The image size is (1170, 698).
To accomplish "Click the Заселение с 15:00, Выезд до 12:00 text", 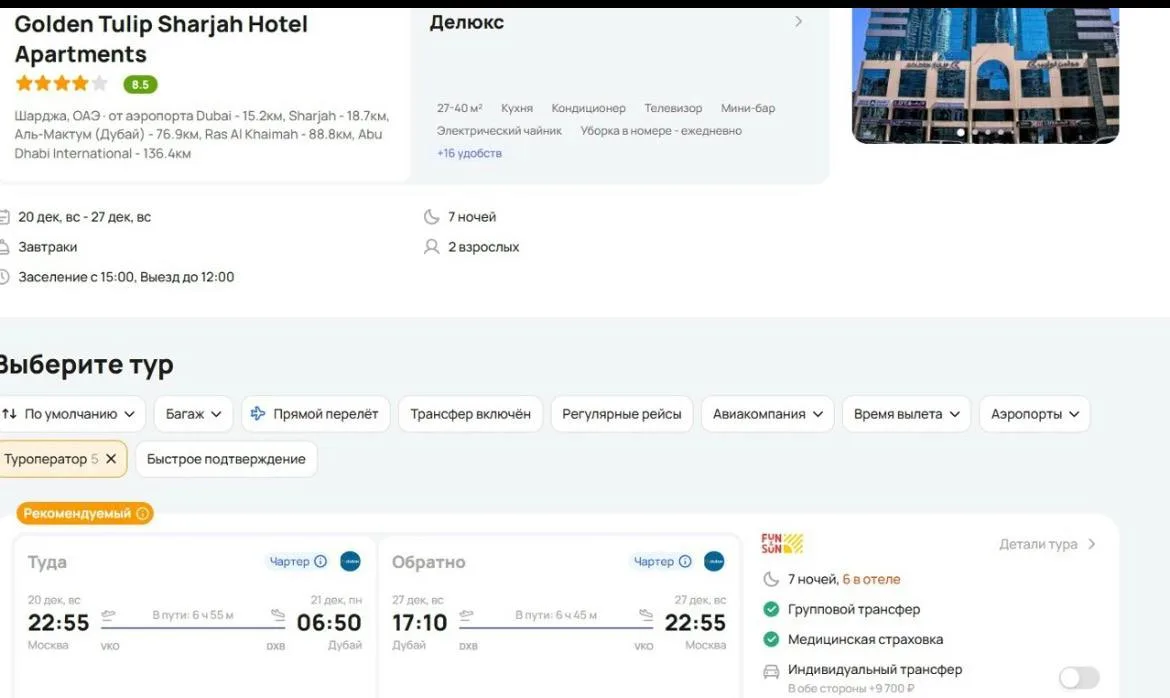I will click(126, 277).
